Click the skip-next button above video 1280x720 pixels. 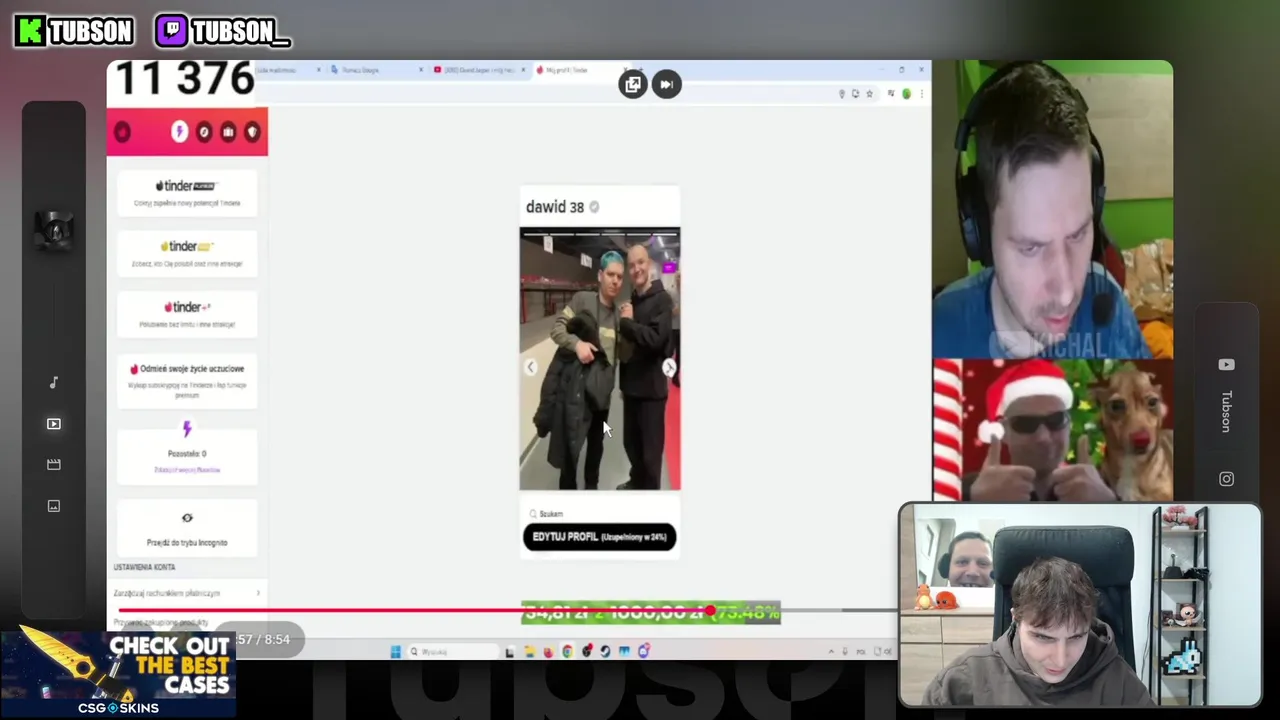tap(667, 85)
